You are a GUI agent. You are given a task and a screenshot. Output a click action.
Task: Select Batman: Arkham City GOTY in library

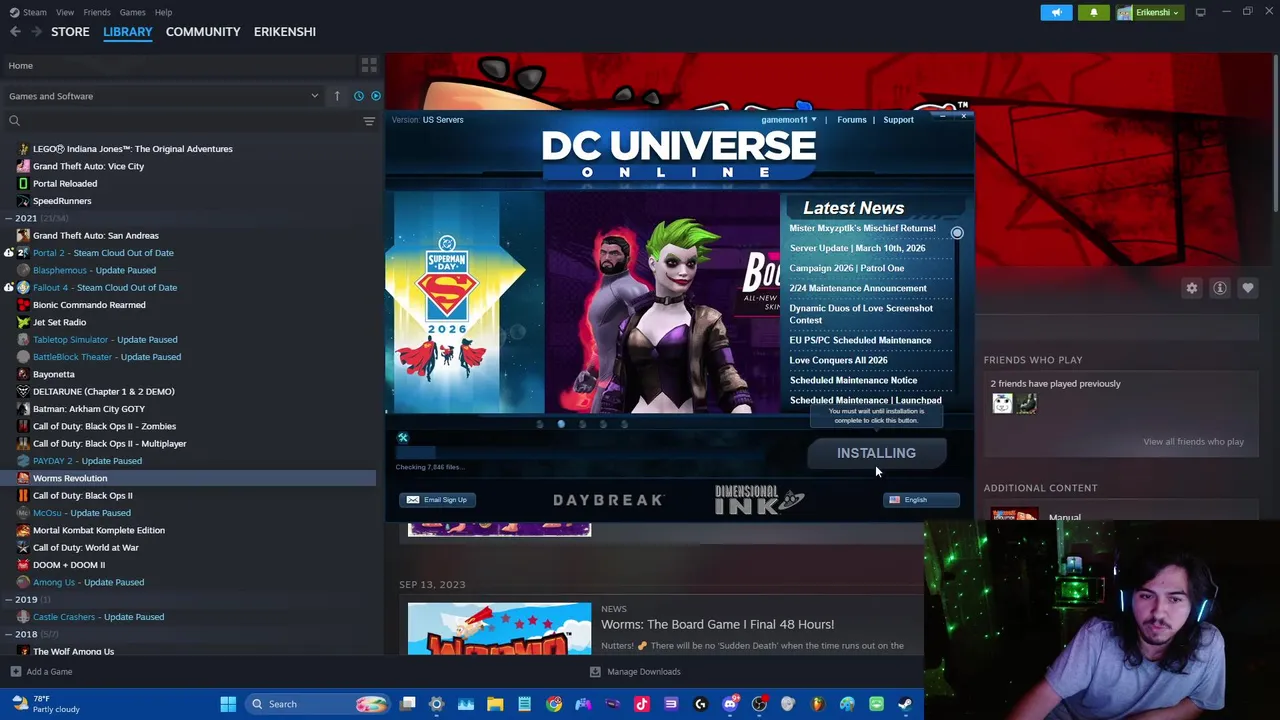pos(89,409)
